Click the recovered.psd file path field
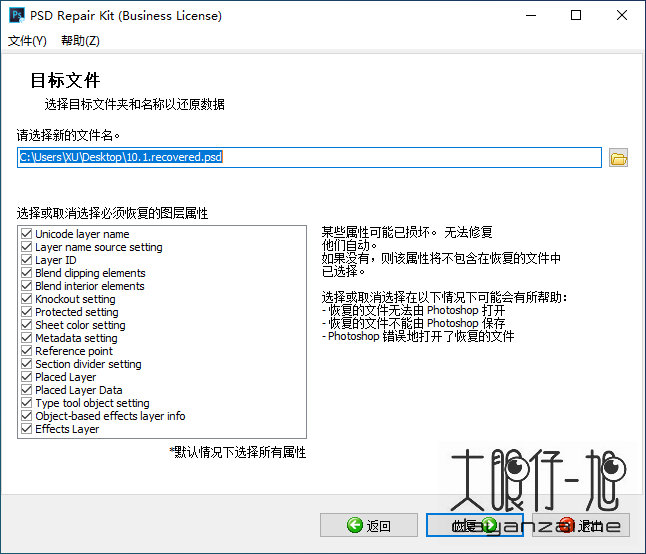This screenshot has height=554, width=646. point(309,157)
